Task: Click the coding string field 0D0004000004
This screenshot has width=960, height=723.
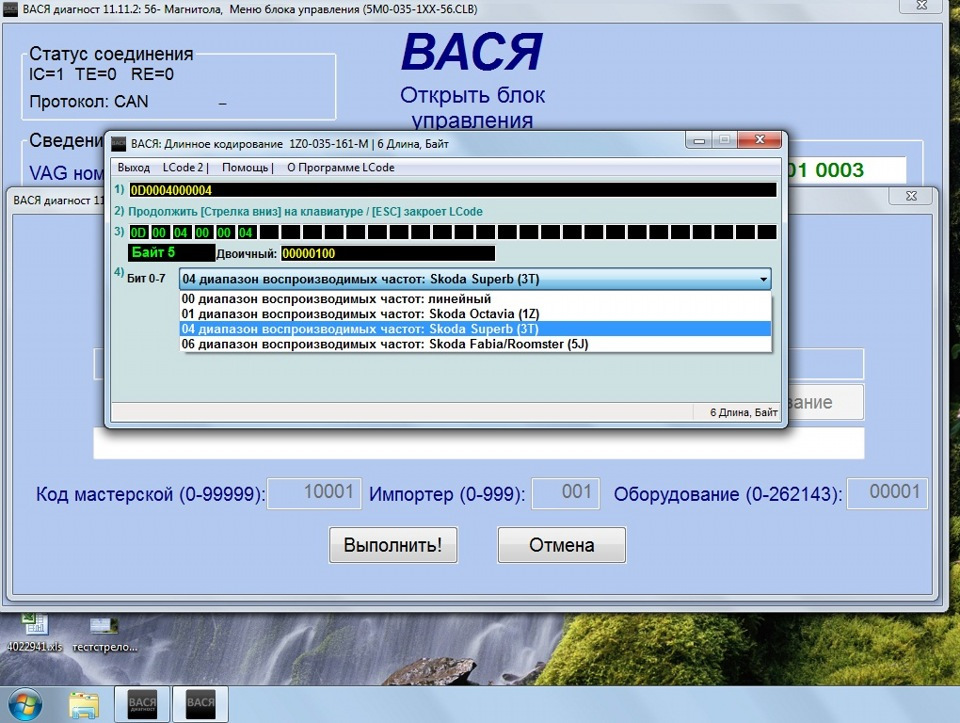Action: [452, 190]
